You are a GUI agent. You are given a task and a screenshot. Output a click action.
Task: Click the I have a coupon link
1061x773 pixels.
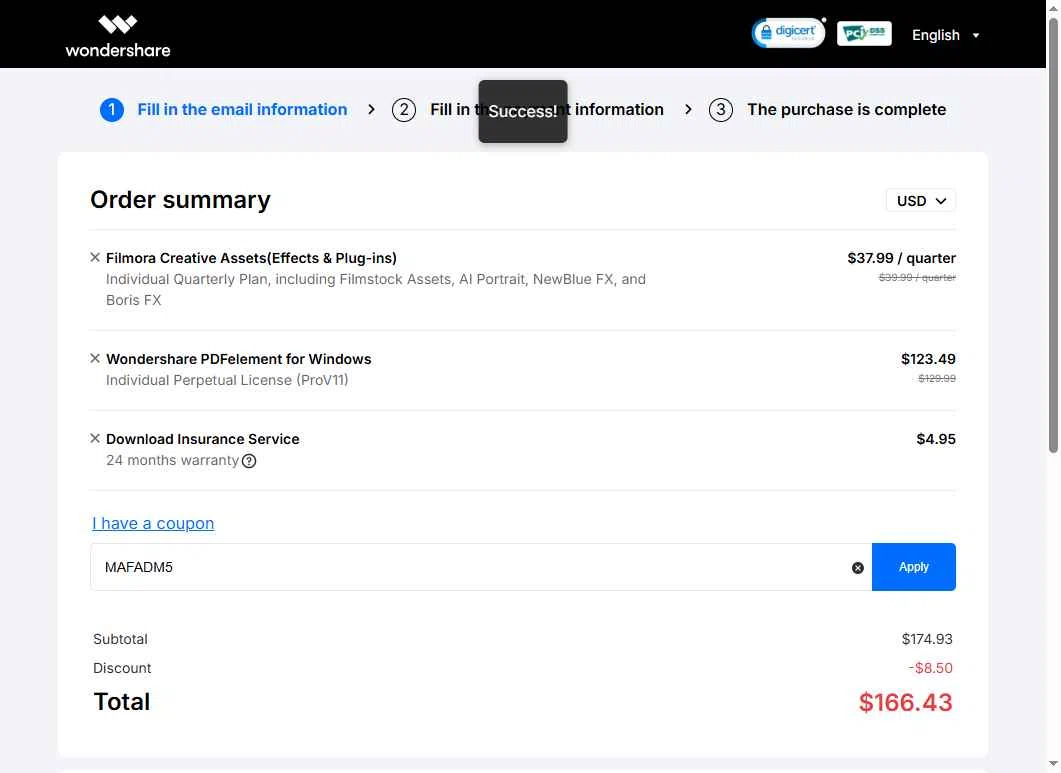(x=153, y=523)
